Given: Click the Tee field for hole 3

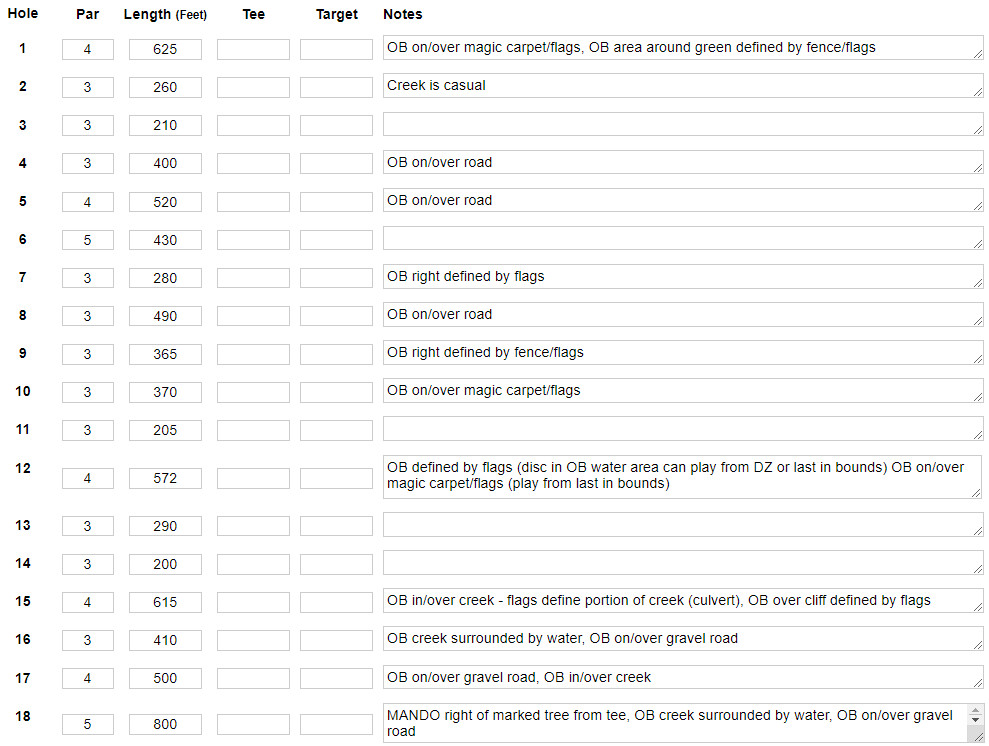Looking at the screenshot, I should pos(254,125).
